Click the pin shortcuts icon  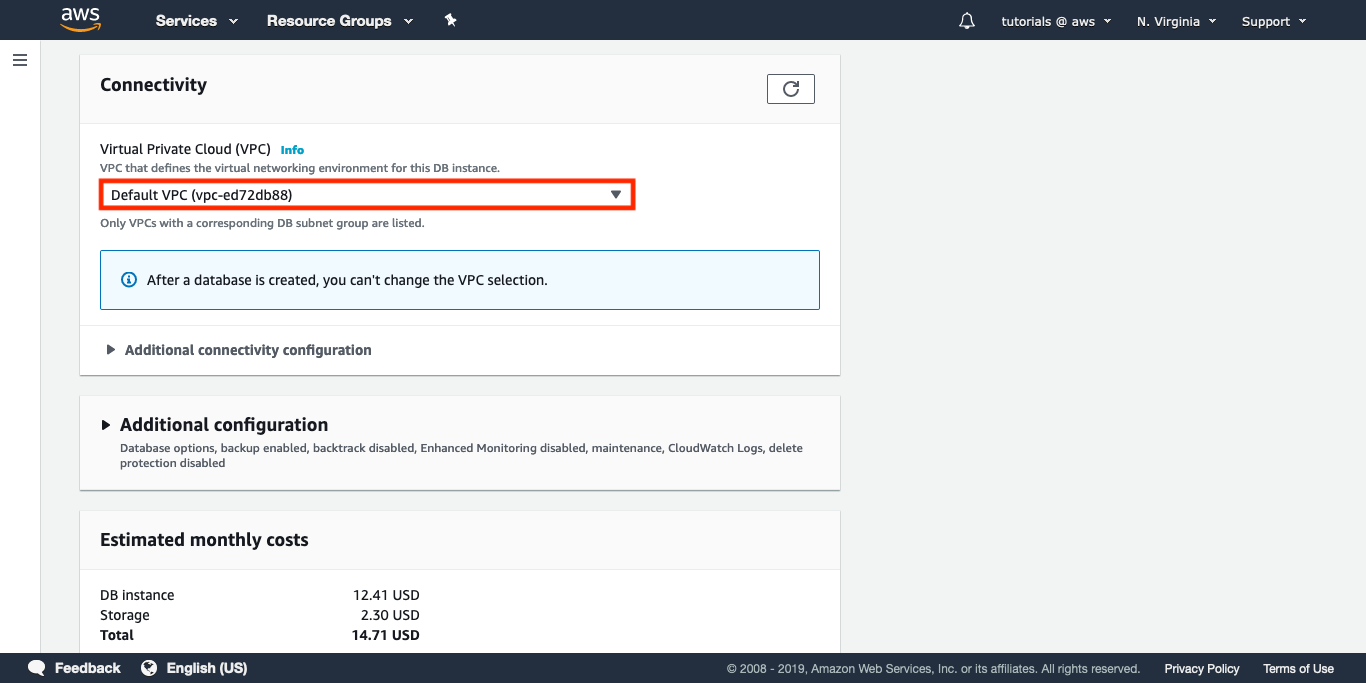pos(450,20)
